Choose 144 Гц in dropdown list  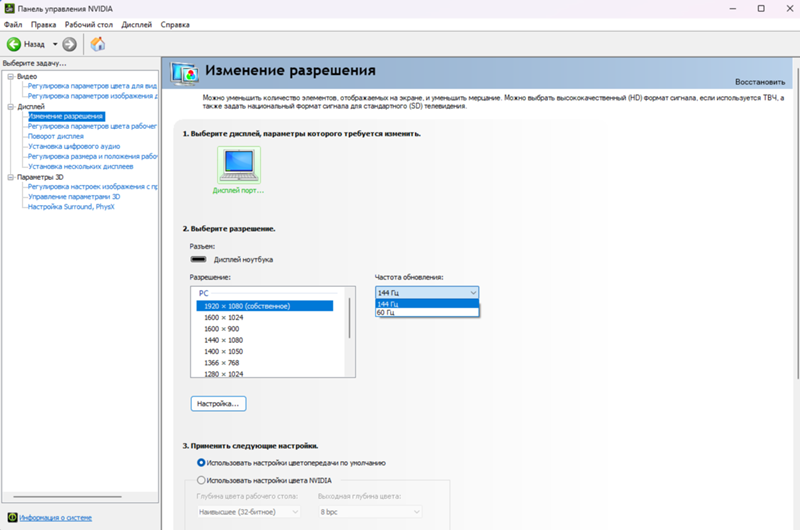(x=427, y=304)
